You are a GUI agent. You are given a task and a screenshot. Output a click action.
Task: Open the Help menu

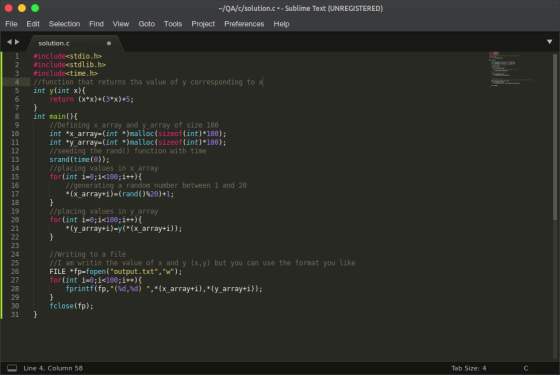281,24
